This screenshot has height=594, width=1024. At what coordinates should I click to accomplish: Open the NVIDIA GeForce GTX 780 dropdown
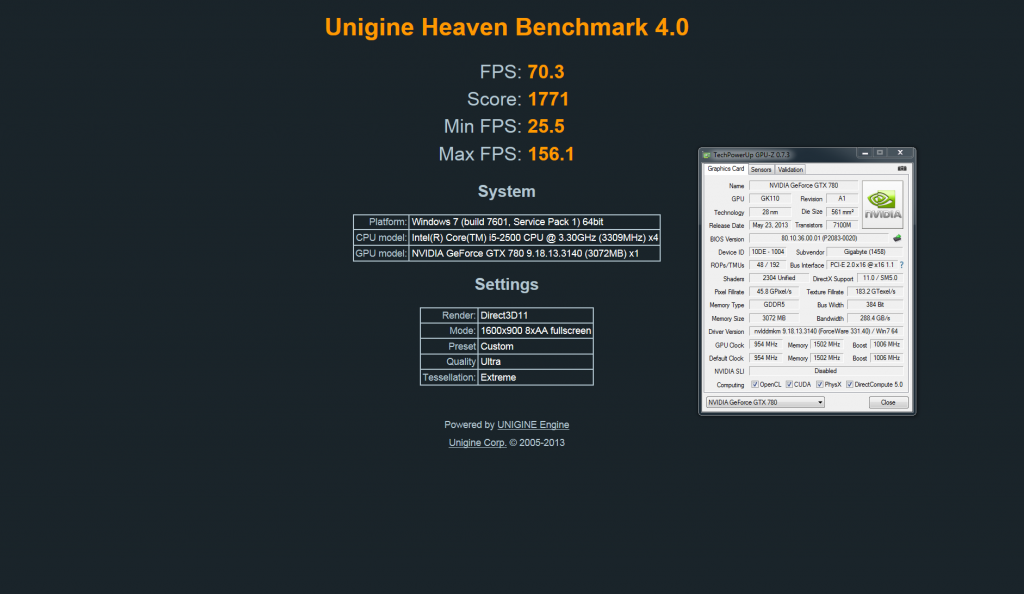tap(765, 402)
